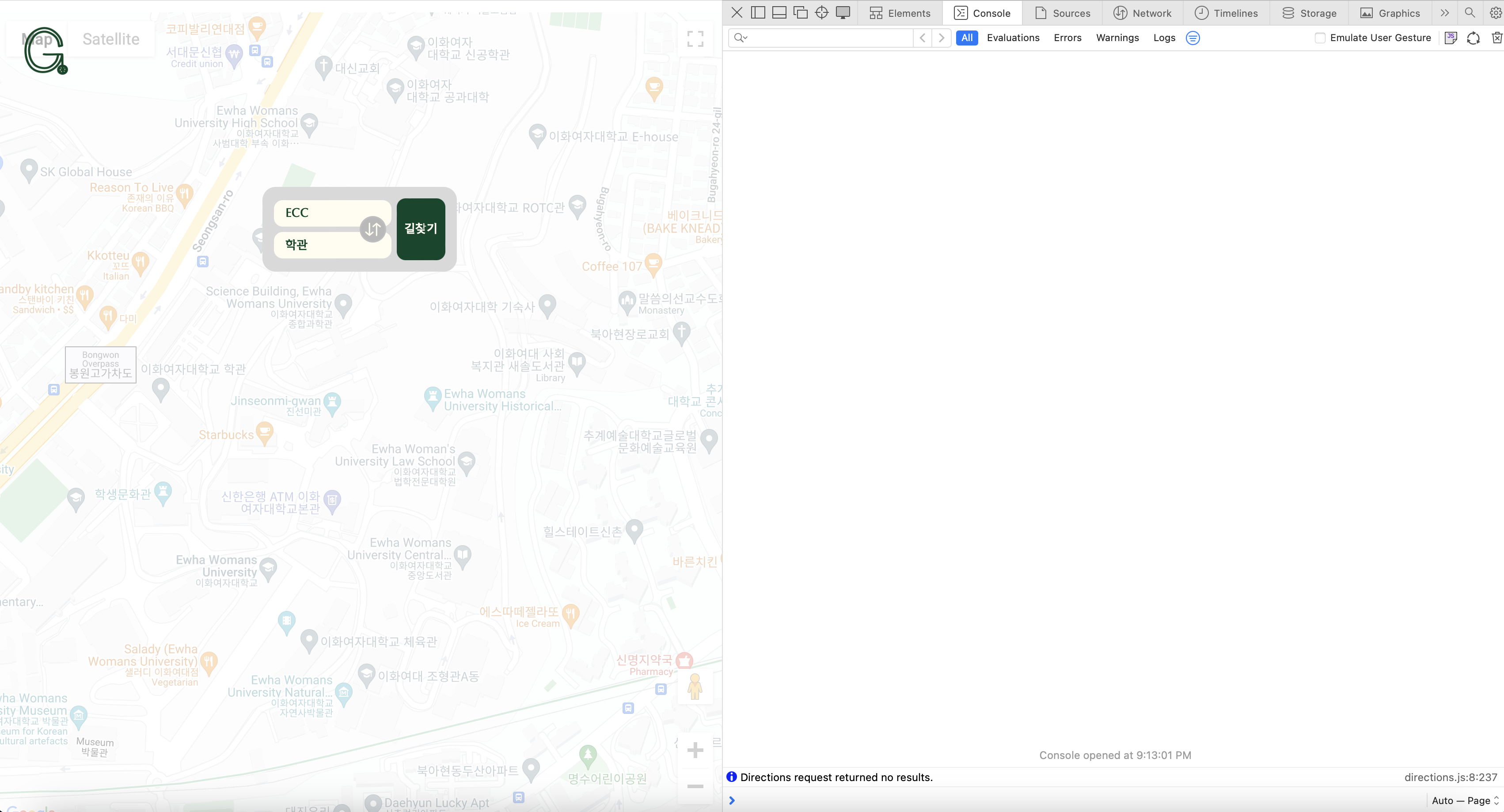Click the 길찾기 directions button

click(x=420, y=229)
